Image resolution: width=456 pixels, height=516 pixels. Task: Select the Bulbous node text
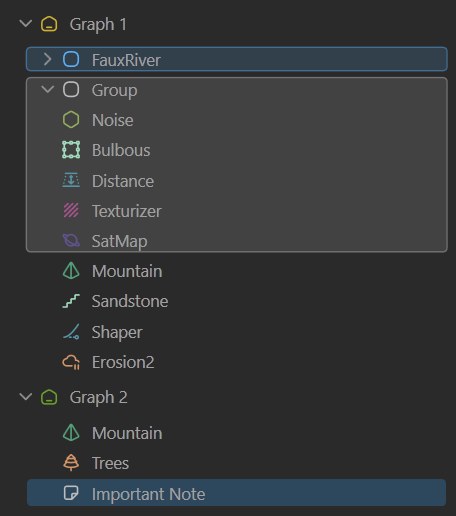121,150
